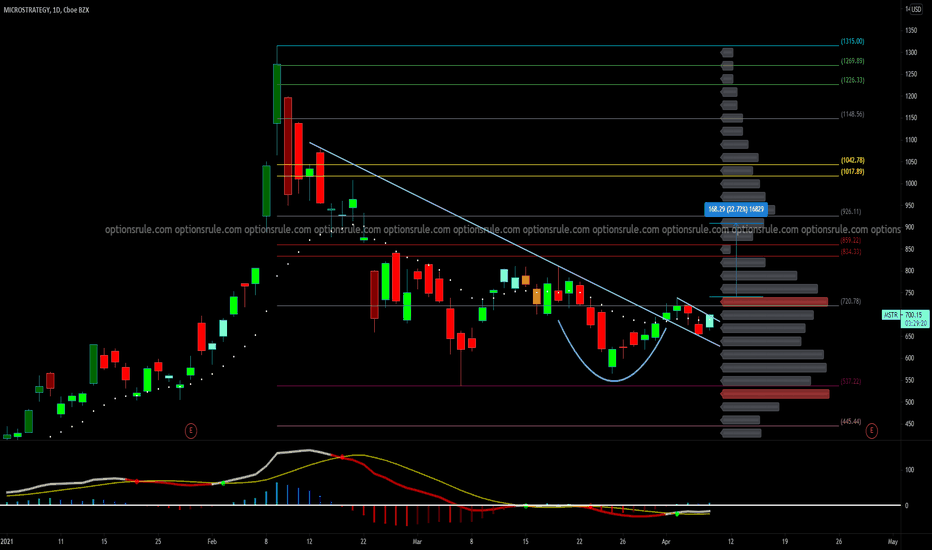Viewport: 932px width, 550px height.
Task: Click the 800 price axis label
Action: (909, 271)
